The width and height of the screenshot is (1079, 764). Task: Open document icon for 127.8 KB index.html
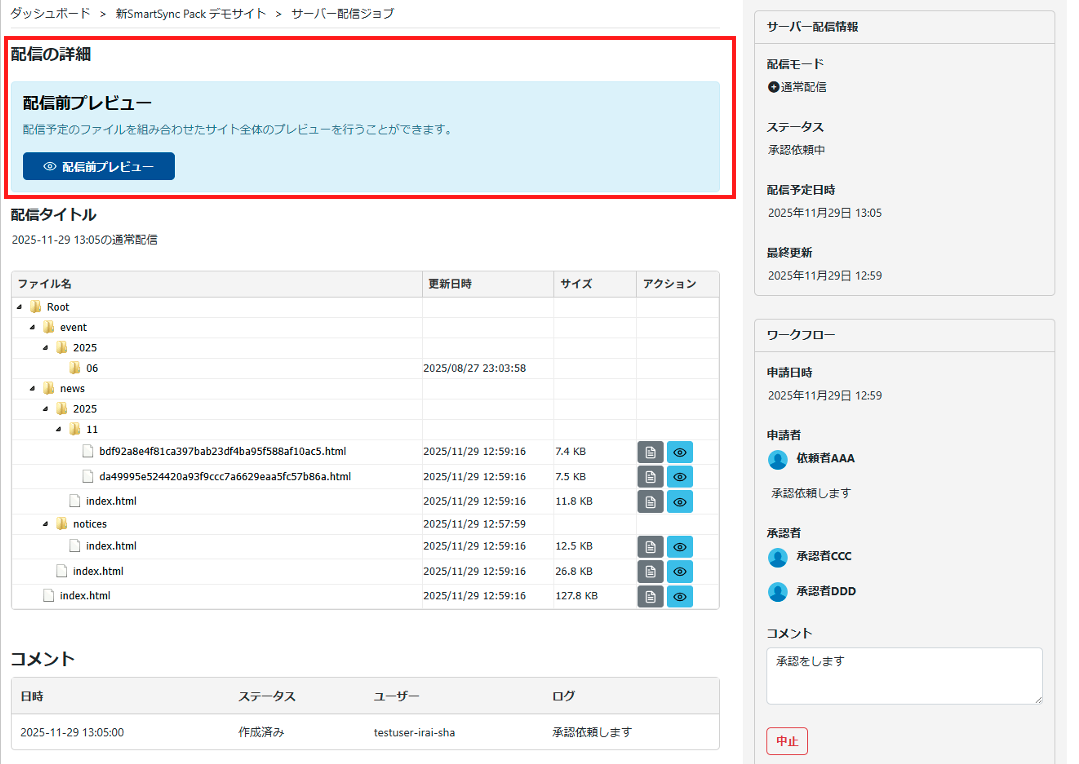pos(650,596)
